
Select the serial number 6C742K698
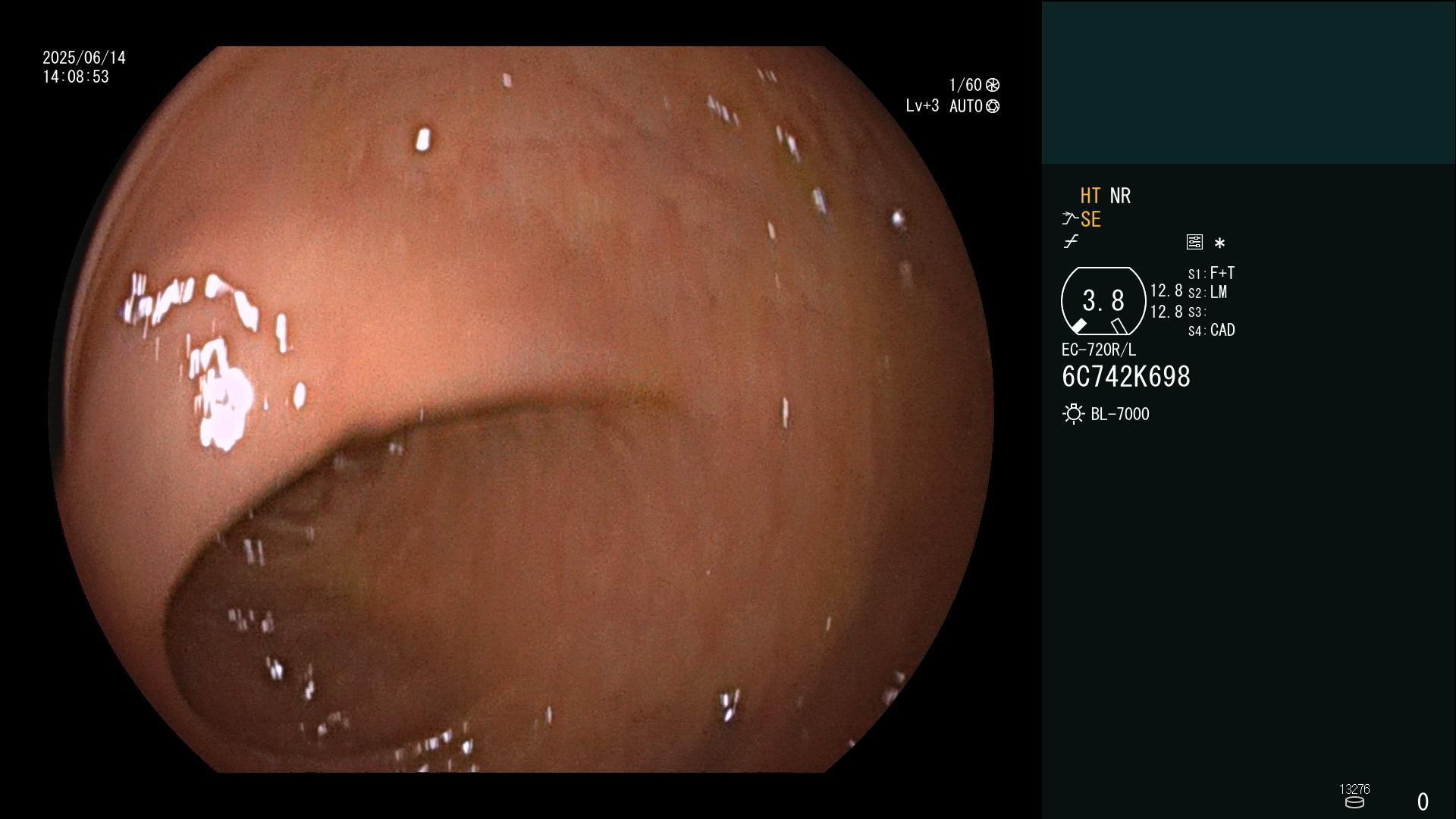click(x=1126, y=377)
